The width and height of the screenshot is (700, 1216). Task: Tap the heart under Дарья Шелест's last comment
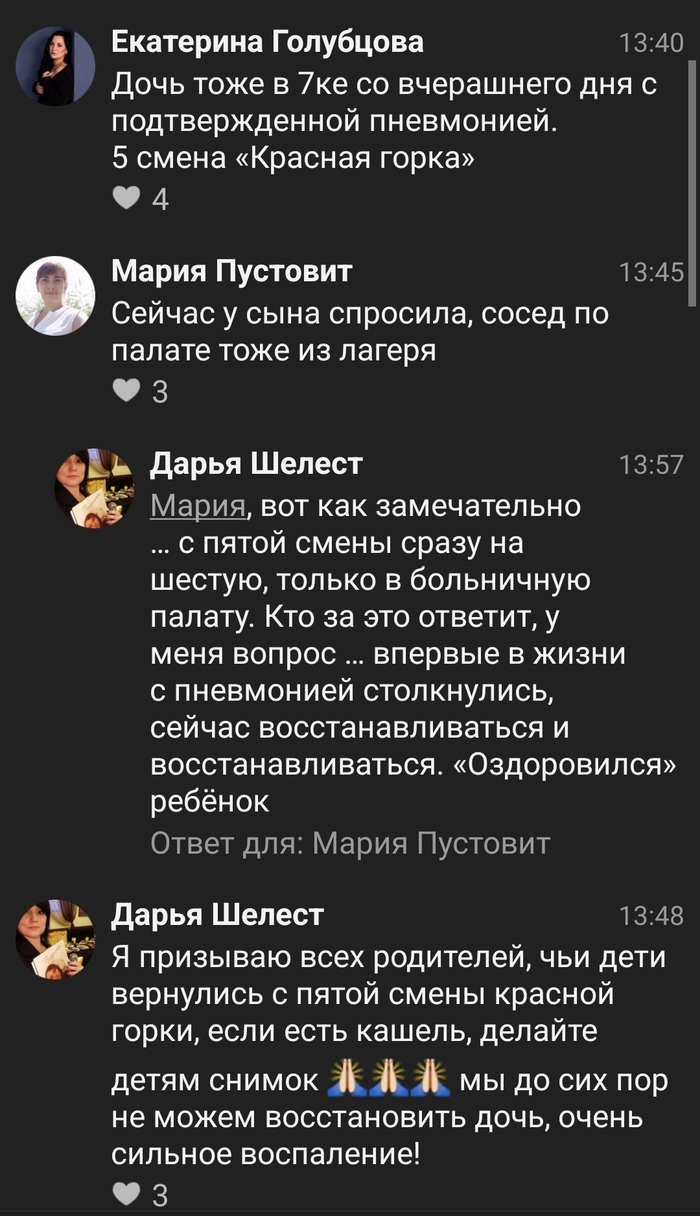pyautogui.click(x=126, y=1193)
